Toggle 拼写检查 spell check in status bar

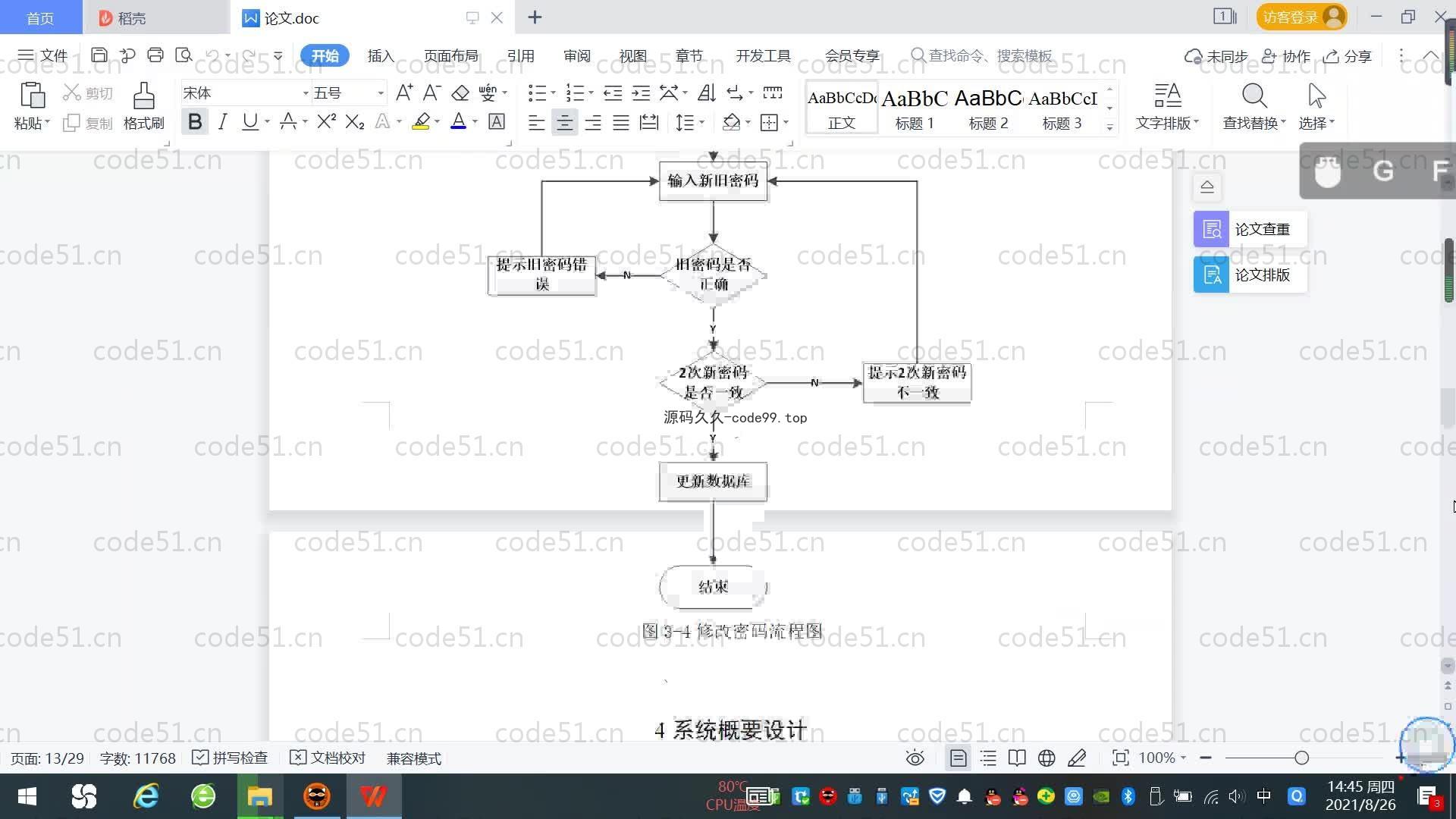point(230,758)
